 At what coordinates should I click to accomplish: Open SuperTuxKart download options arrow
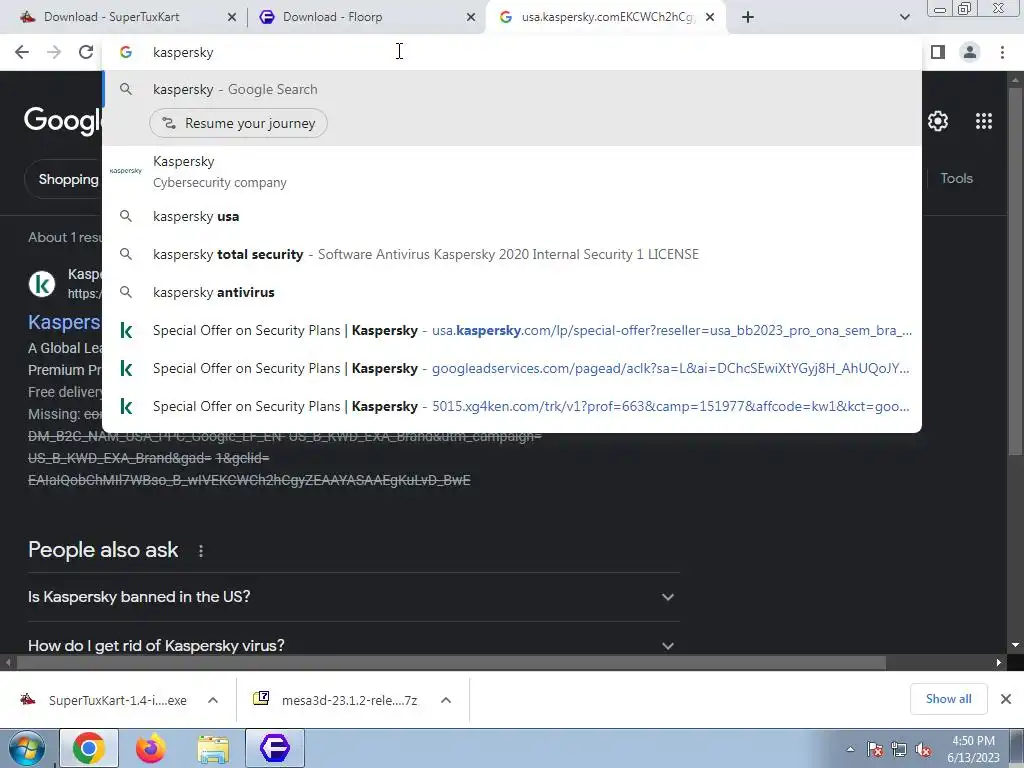(213, 700)
